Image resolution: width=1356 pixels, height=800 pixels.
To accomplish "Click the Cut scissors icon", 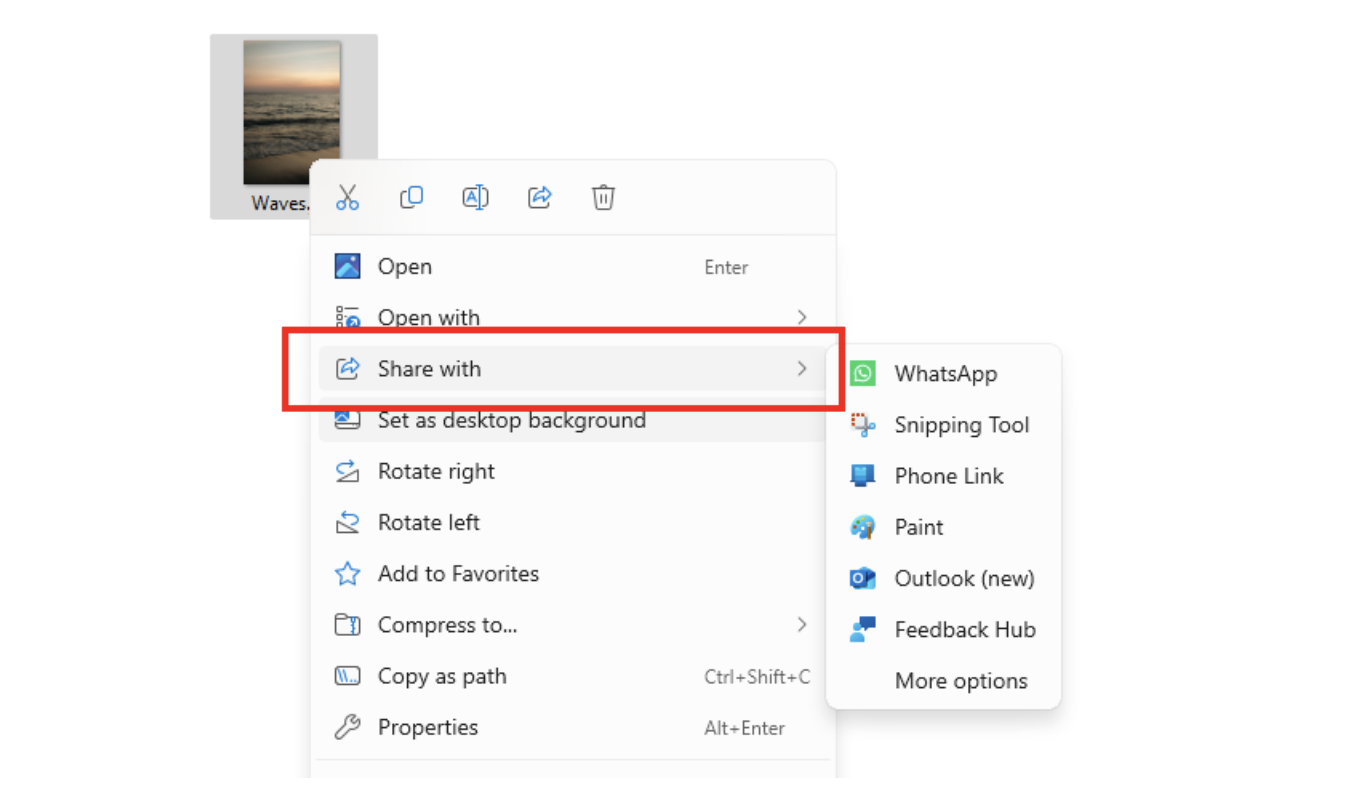I will 347,197.
